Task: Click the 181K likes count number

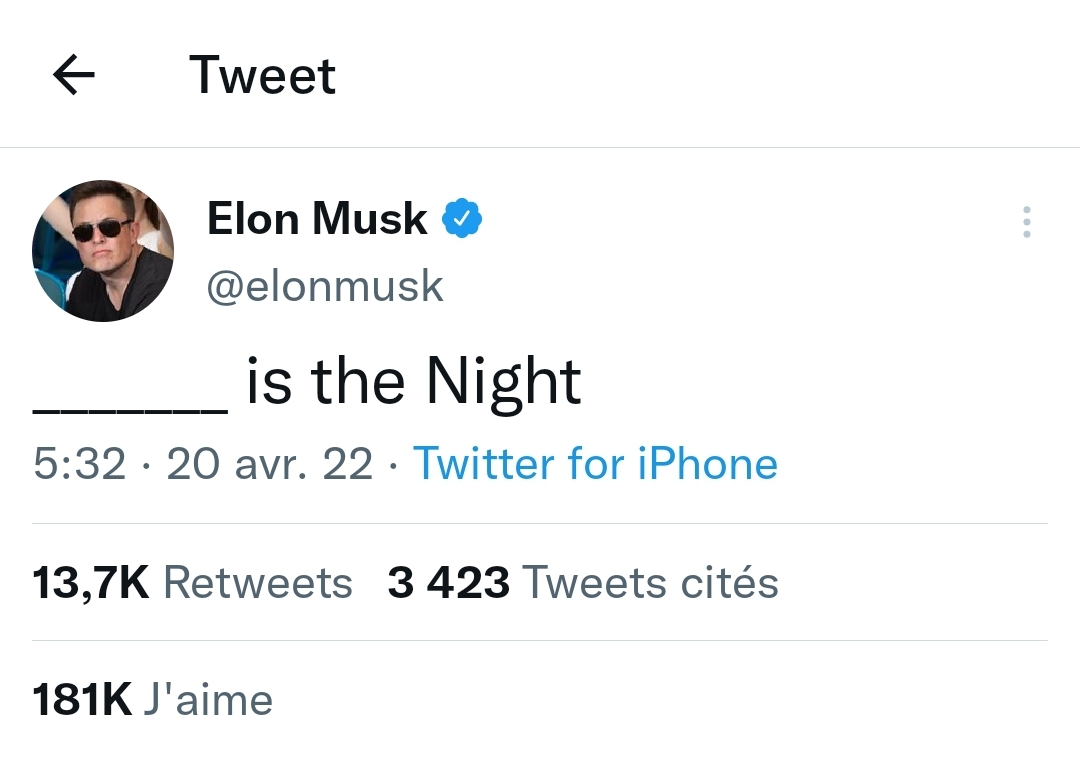Action: tap(82, 700)
